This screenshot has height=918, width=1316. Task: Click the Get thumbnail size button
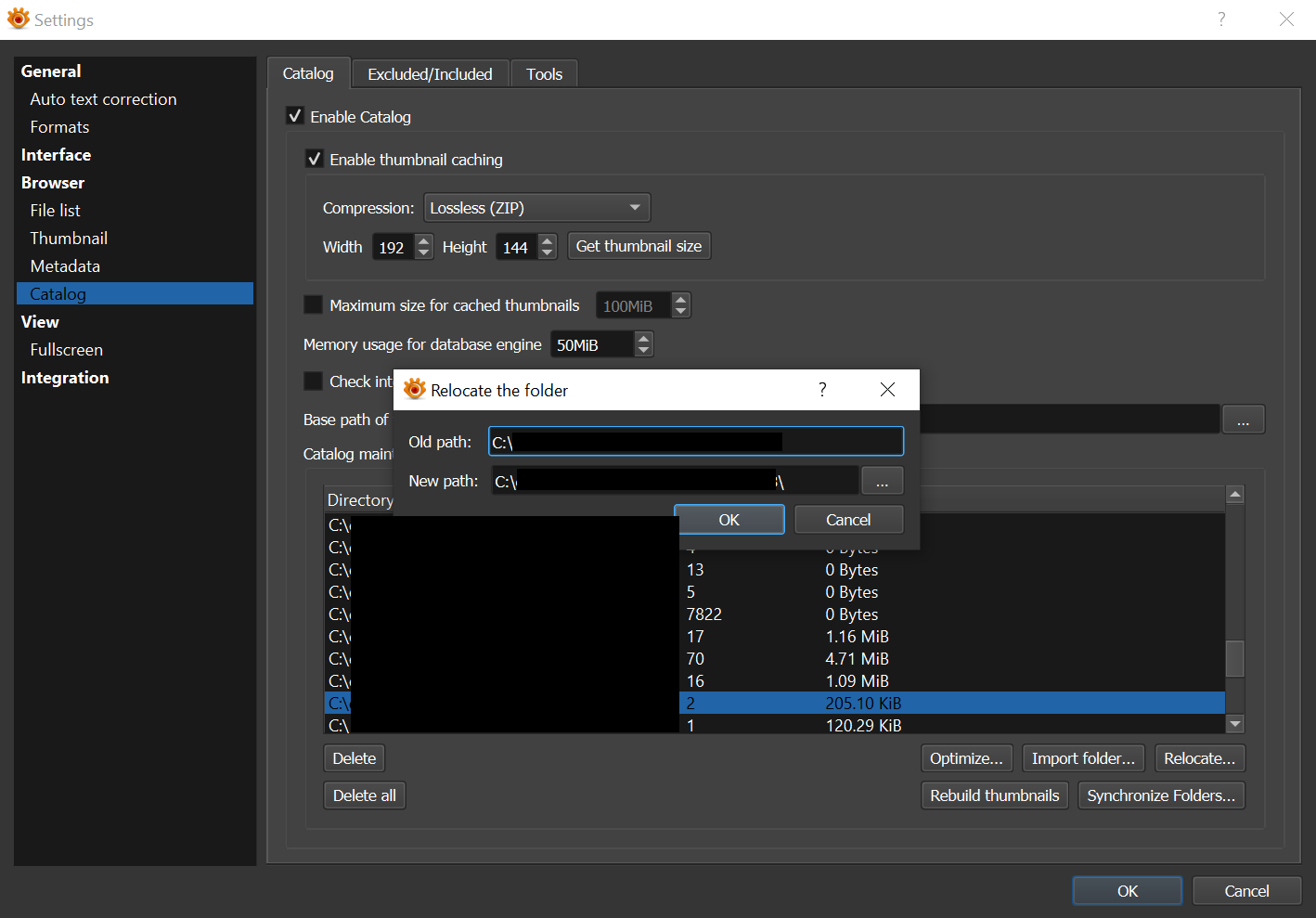point(639,246)
